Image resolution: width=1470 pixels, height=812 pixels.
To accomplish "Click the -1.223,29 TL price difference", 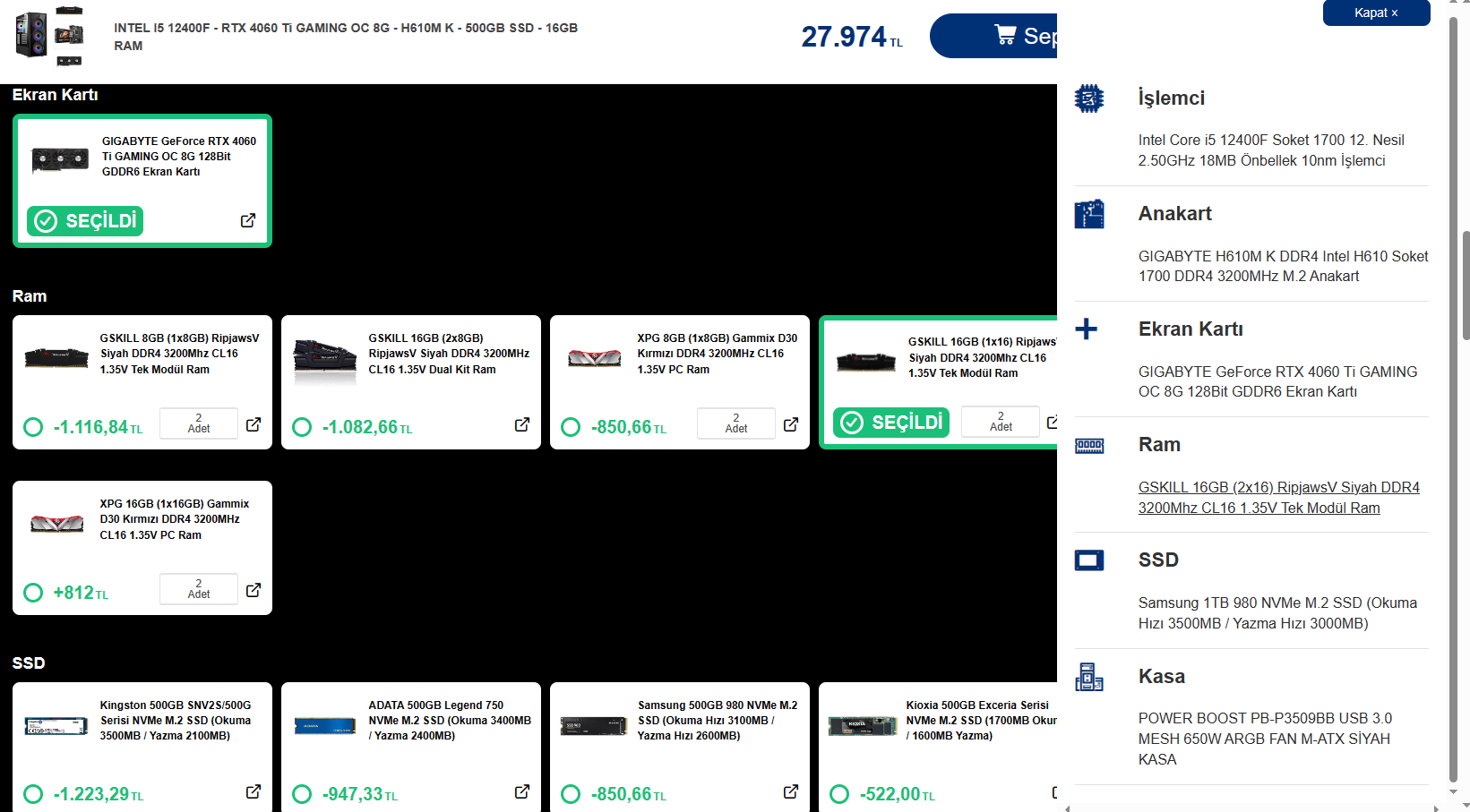I will tap(98, 795).
